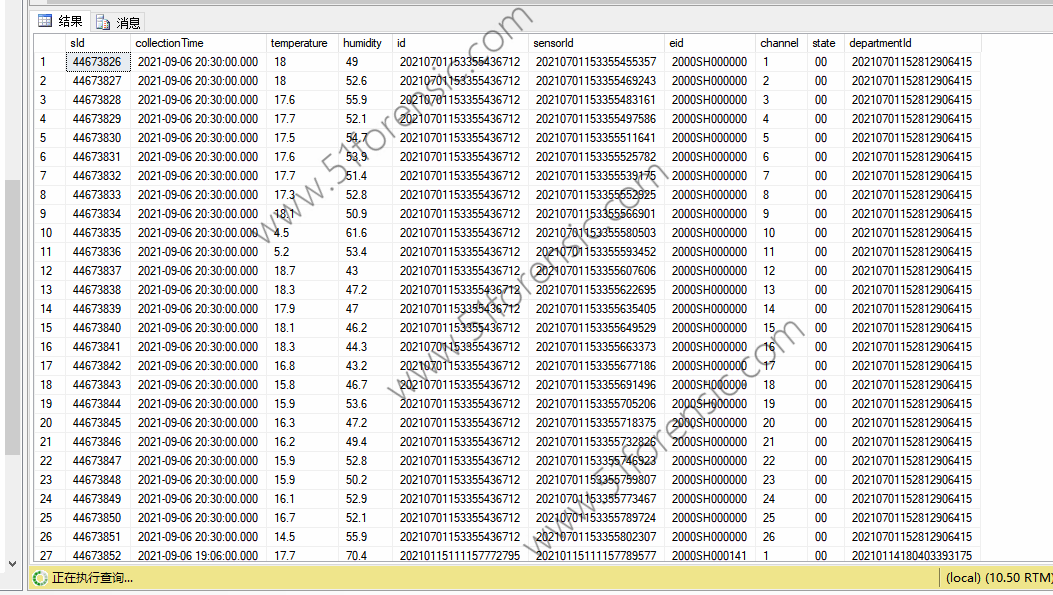Click the state column header
Image resolution: width=1053 pixels, height=595 pixels.
(824, 43)
